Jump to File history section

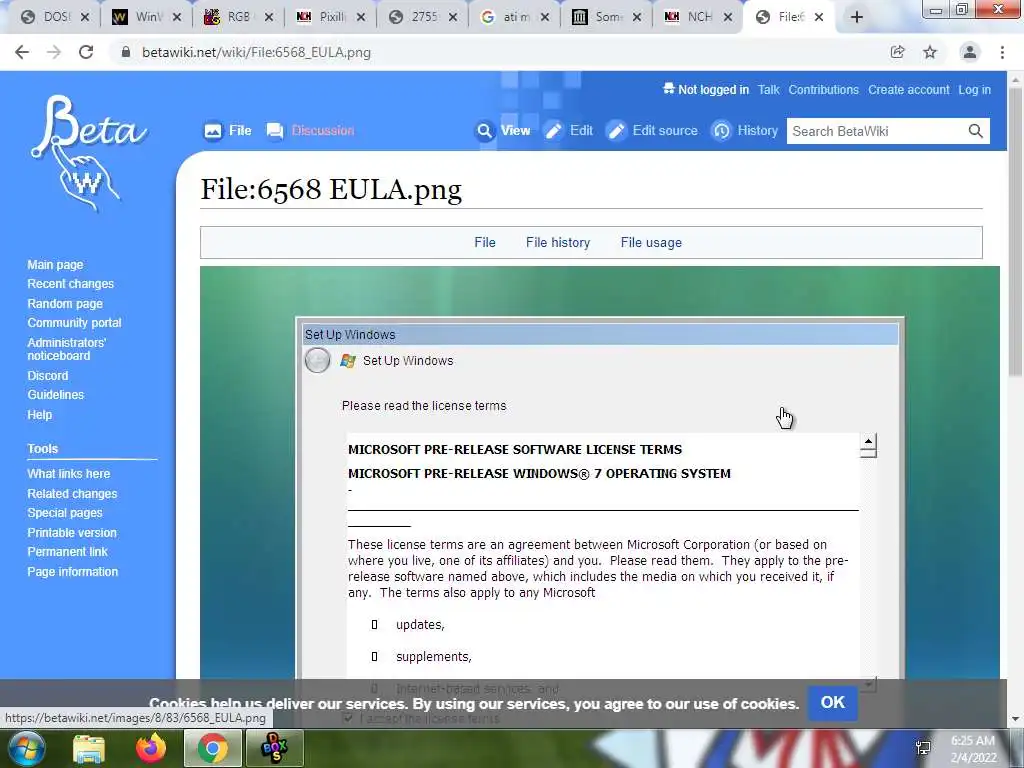pyautogui.click(x=558, y=242)
